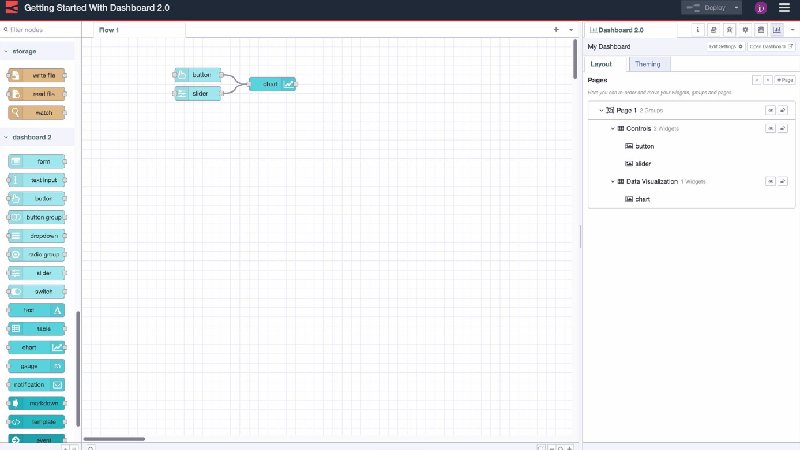Image resolution: width=800 pixels, height=450 pixels.
Task: Select the chart node in palette
Action: point(37,347)
